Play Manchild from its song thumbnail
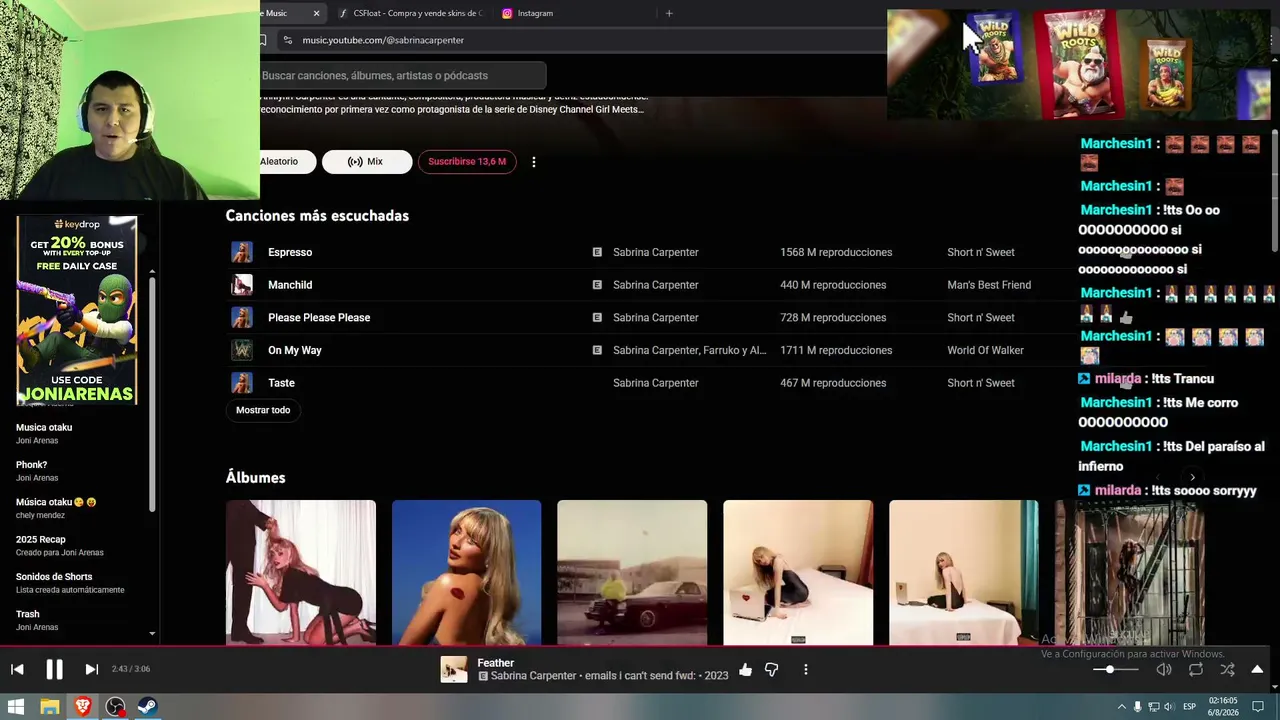Viewport: 1280px width, 720px height. [x=242, y=285]
